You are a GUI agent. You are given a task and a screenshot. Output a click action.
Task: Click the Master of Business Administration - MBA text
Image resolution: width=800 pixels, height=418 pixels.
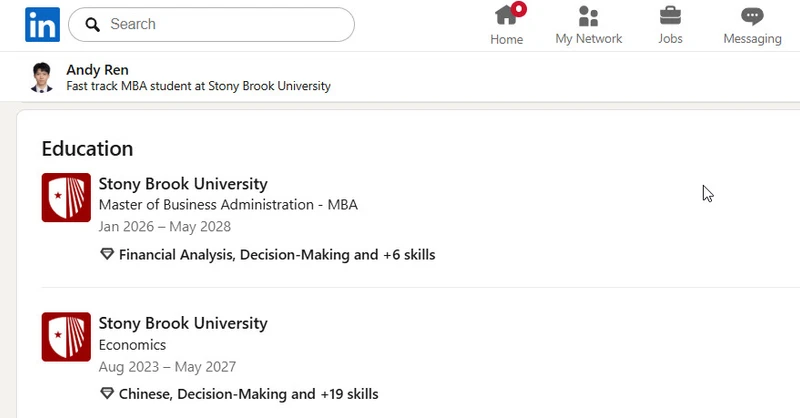coord(228,205)
